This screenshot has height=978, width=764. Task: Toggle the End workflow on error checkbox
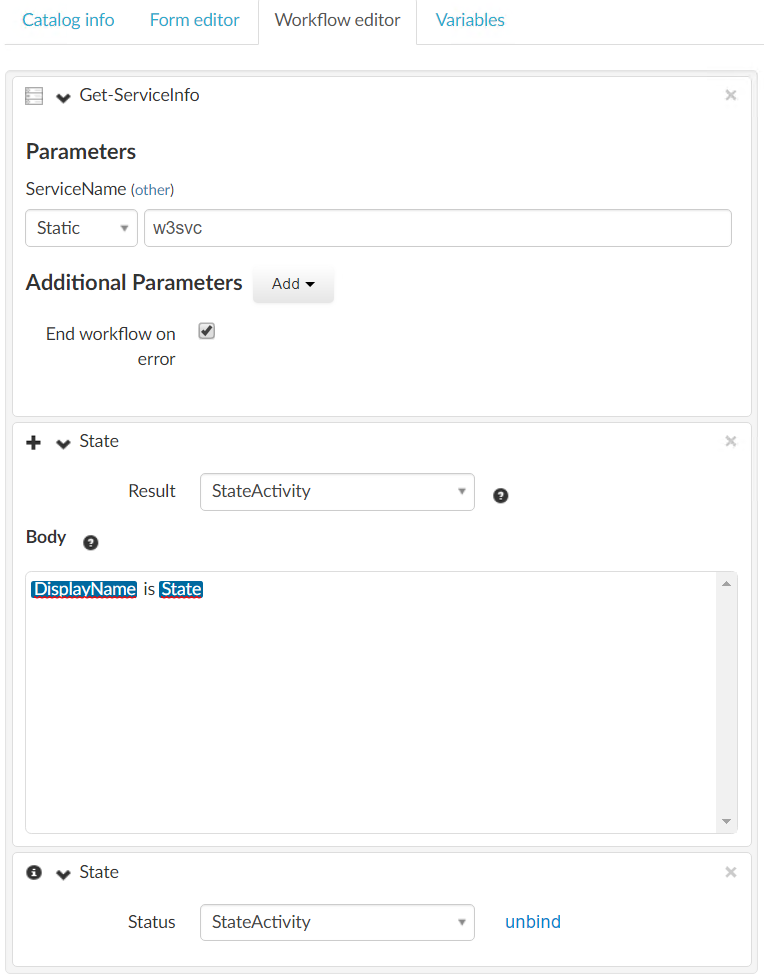207,332
